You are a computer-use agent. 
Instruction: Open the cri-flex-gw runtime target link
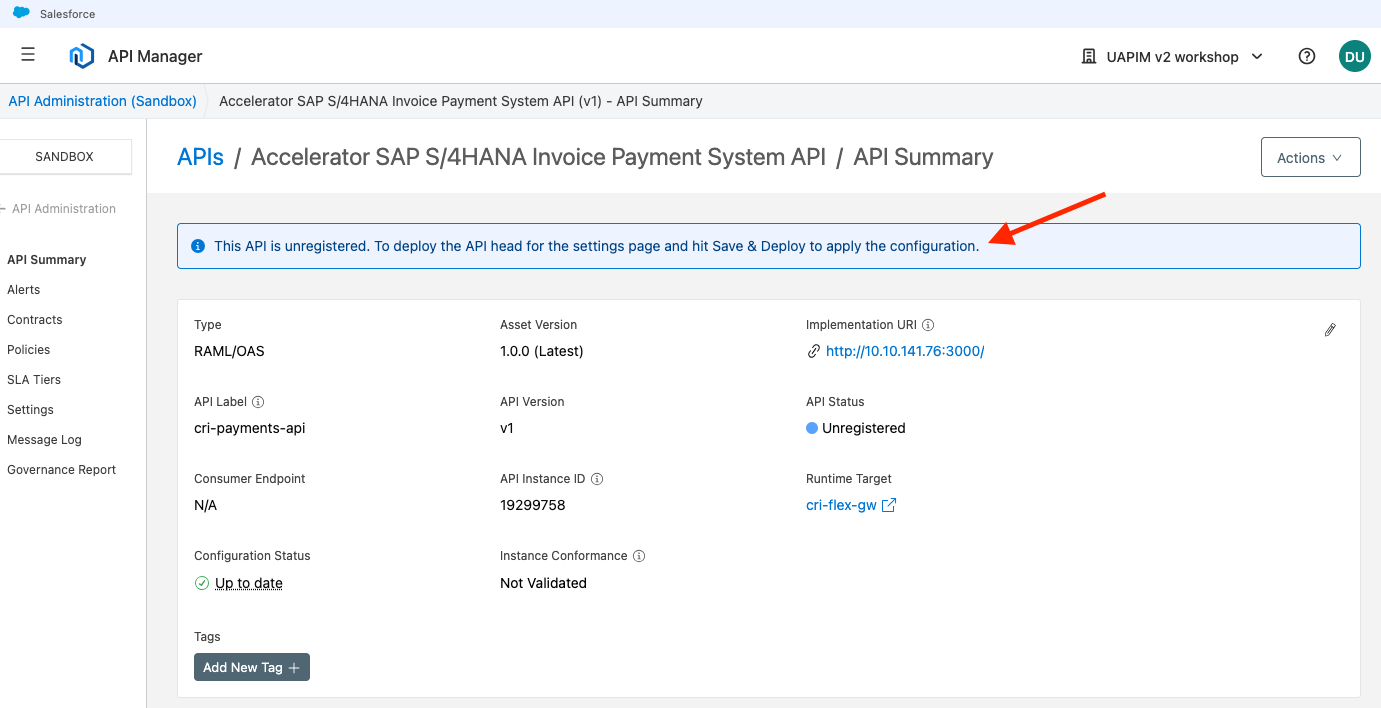coord(841,505)
